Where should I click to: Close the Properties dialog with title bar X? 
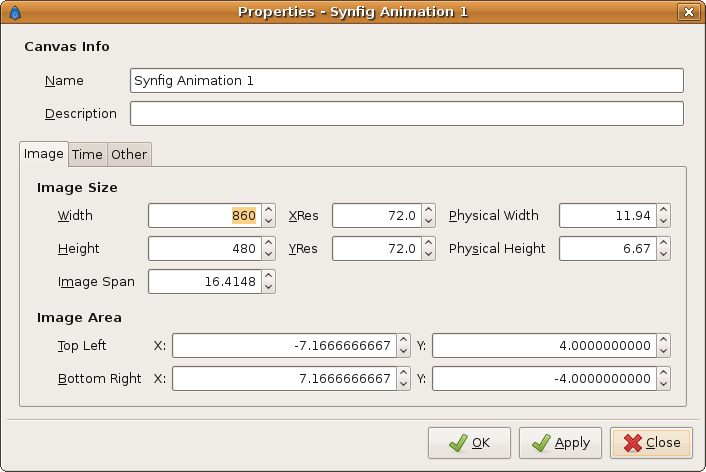click(688, 12)
